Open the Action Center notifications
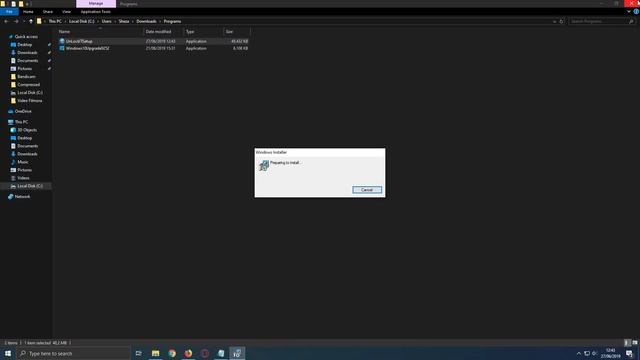The height and width of the screenshot is (360, 640). [x=629, y=353]
